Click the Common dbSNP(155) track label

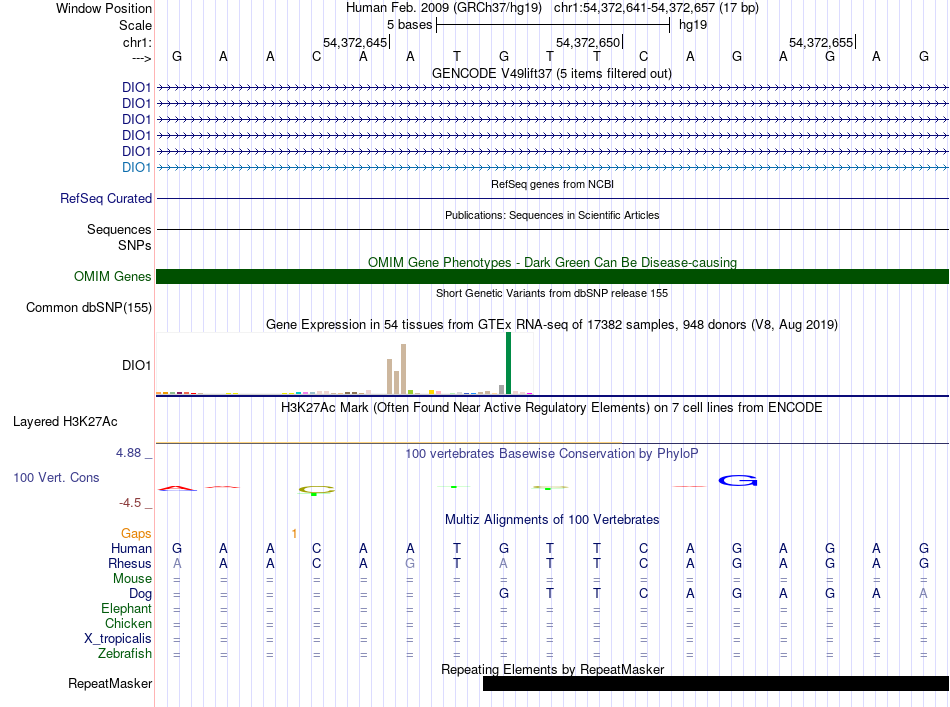[x=88, y=308]
